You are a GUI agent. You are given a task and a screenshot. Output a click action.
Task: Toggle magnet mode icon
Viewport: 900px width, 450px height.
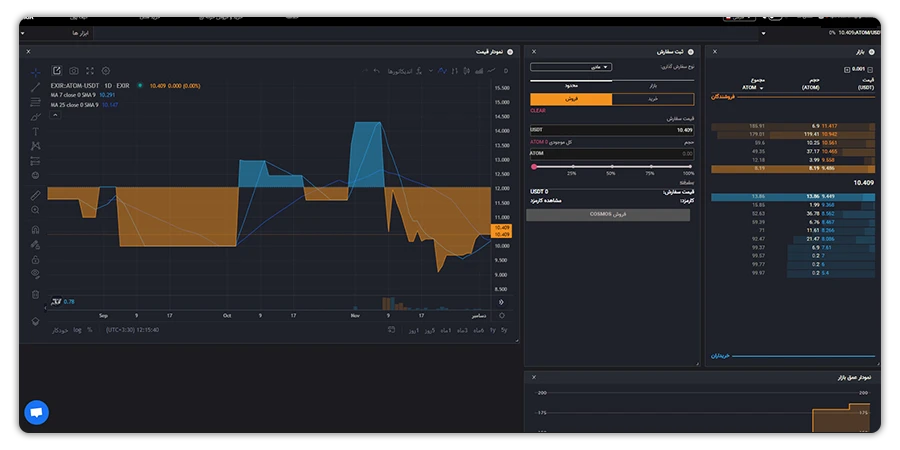point(36,230)
